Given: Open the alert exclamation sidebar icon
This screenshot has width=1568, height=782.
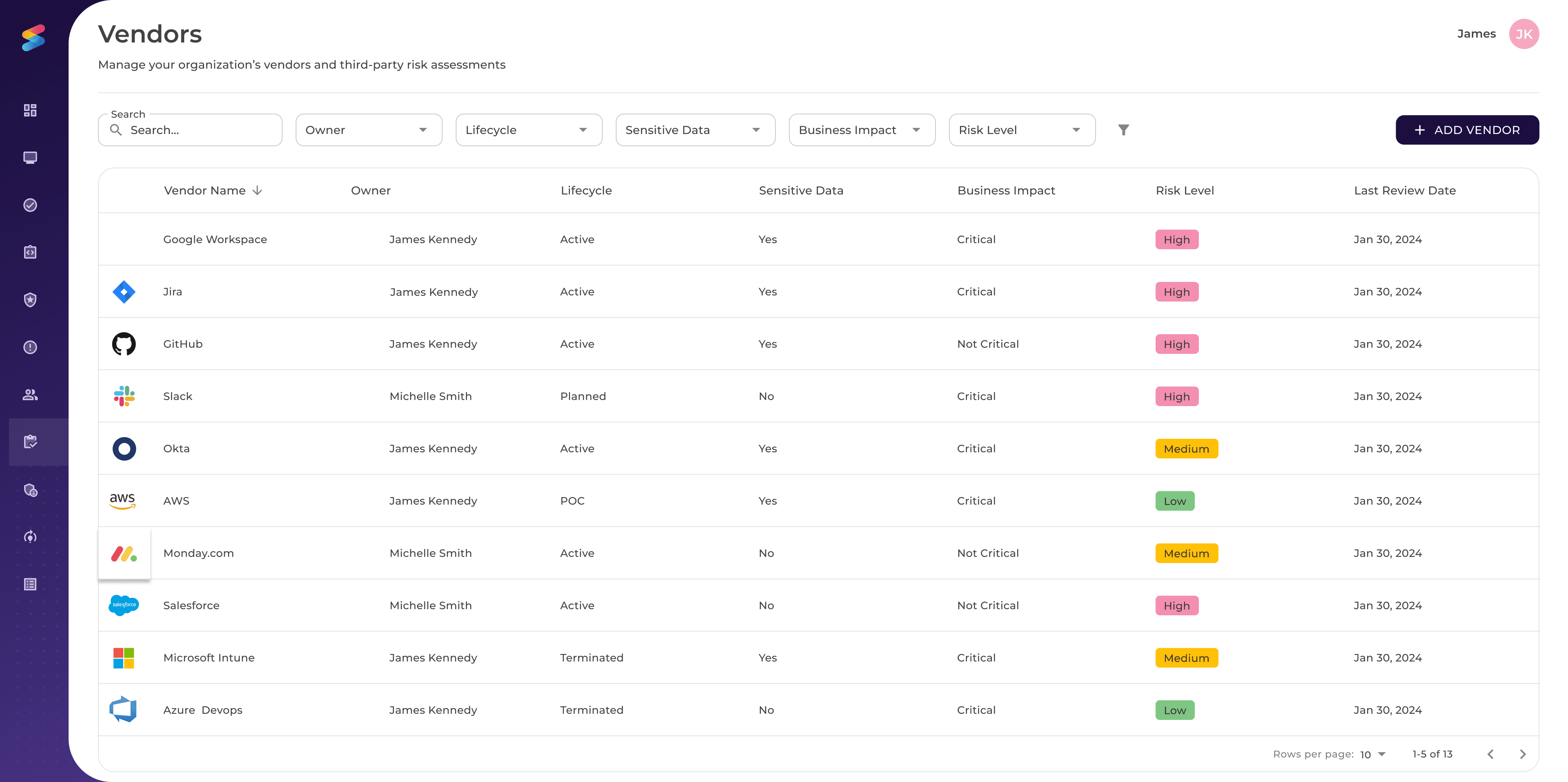Looking at the screenshot, I should tap(30, 347).
